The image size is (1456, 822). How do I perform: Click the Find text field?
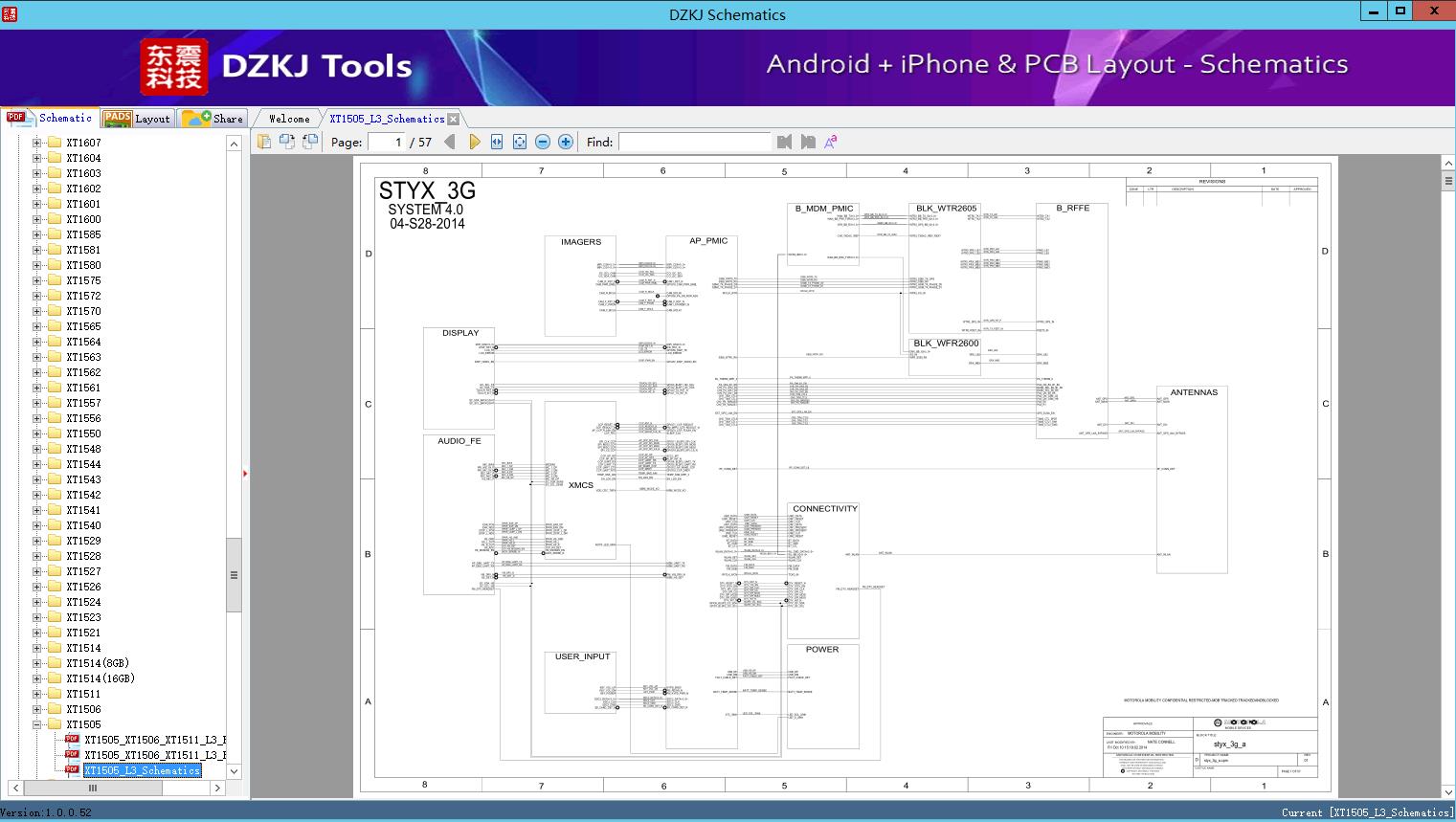click(694, 142)
